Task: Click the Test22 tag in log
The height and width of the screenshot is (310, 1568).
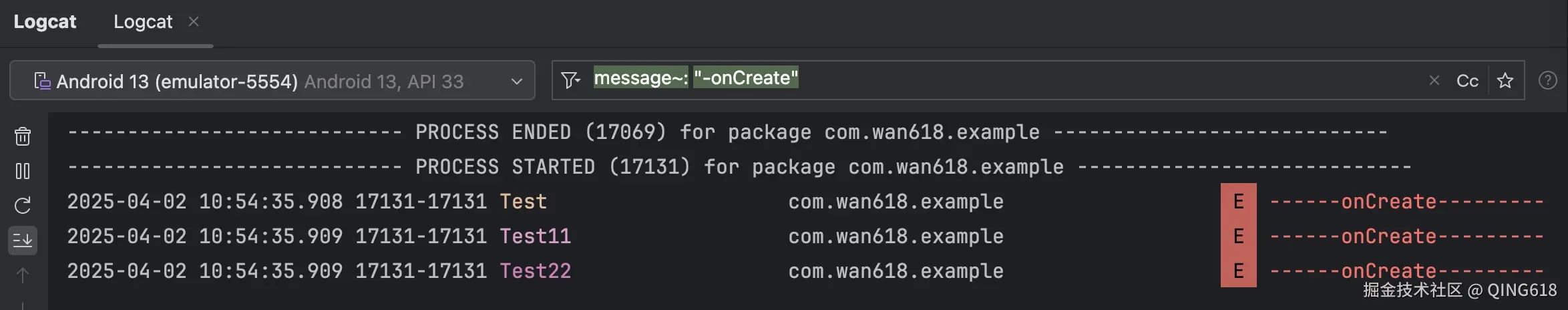Action: click(536, 271)
